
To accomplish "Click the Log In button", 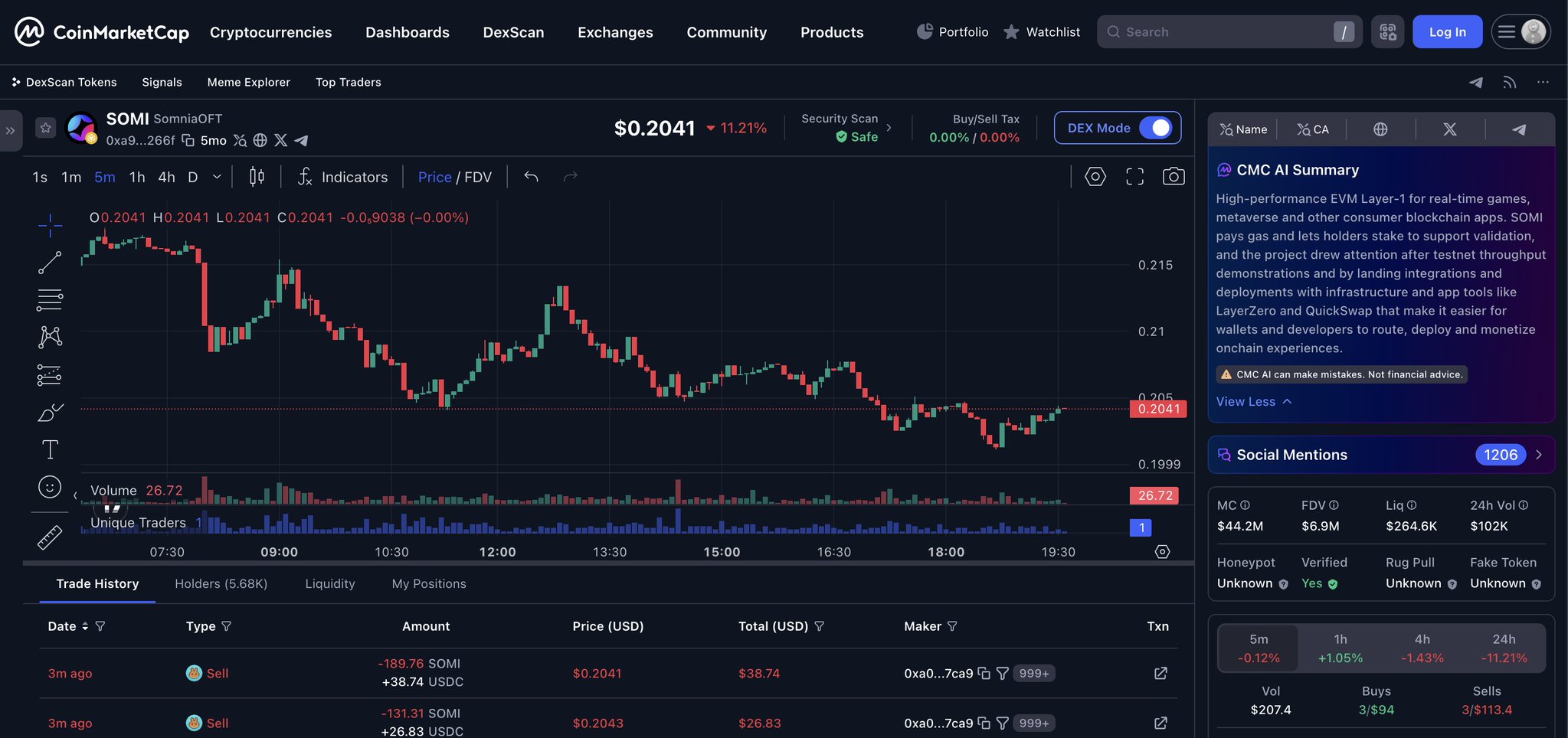I will pos(1448,32).
